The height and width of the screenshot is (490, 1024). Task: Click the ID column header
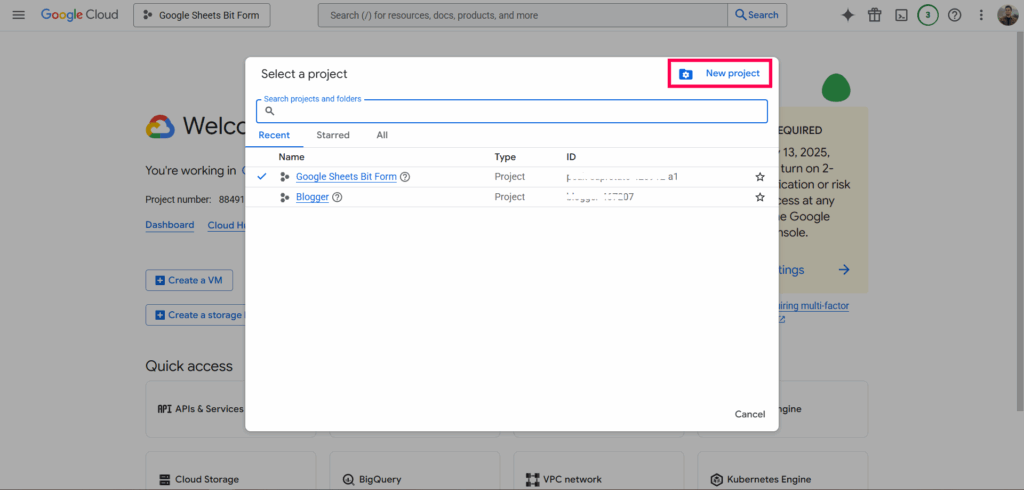(571, 157)
